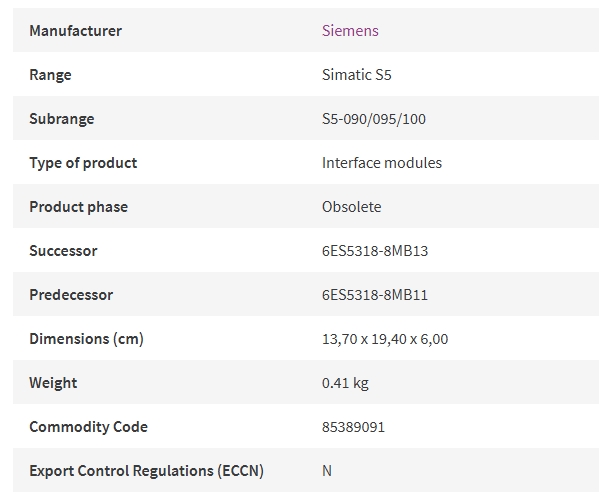The height and width of the screenshot is (504, 613).
Task: Click the Predecessor label
Action: [x=71, y=294]
